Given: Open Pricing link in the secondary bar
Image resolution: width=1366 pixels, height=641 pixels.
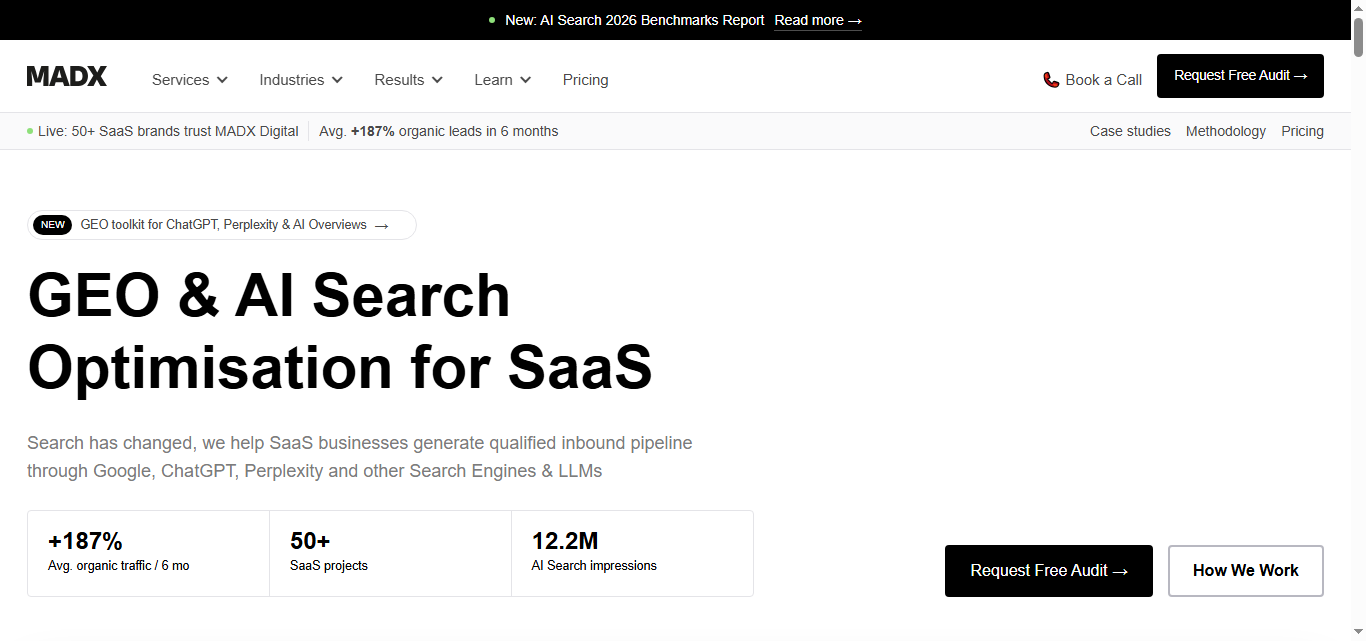Looking at the screenshot, I should (1303, 131).
